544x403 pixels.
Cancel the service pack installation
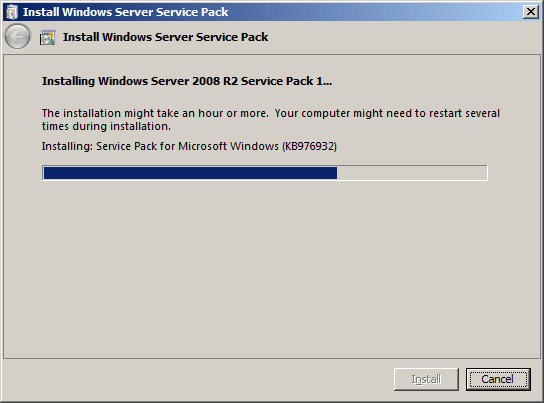click(x=498, y=379)
